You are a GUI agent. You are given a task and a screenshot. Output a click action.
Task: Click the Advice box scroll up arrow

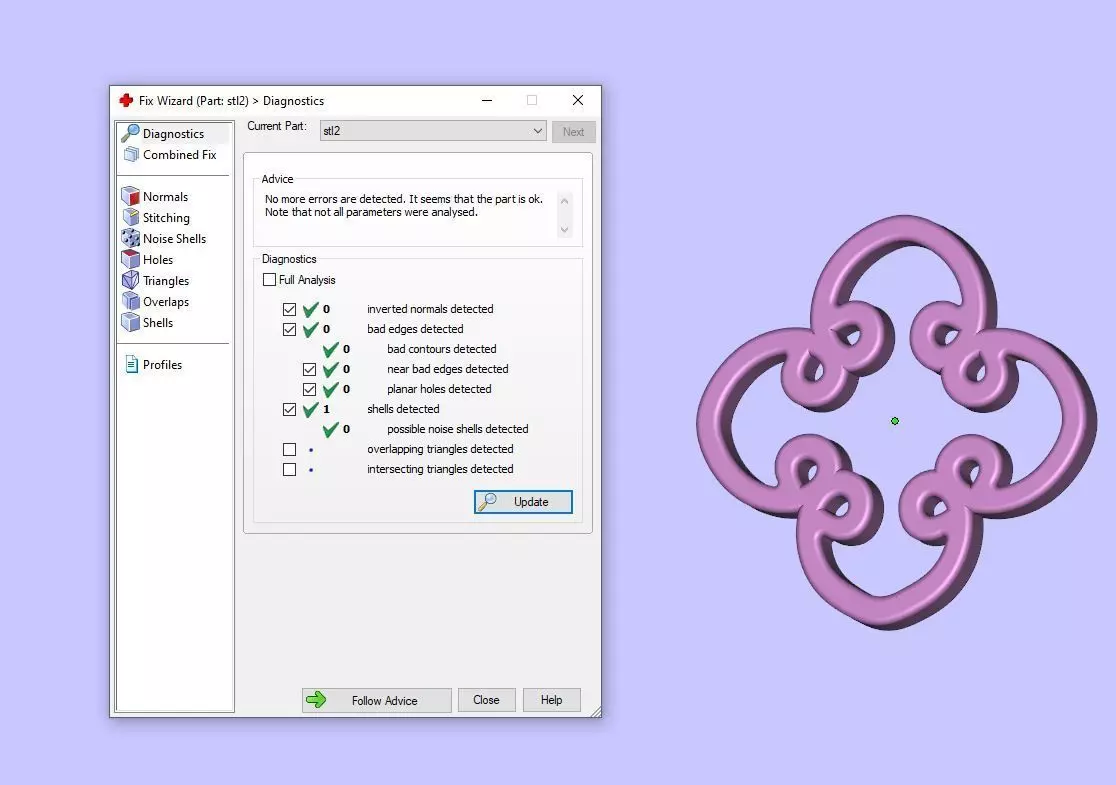[x=564, y=201]
